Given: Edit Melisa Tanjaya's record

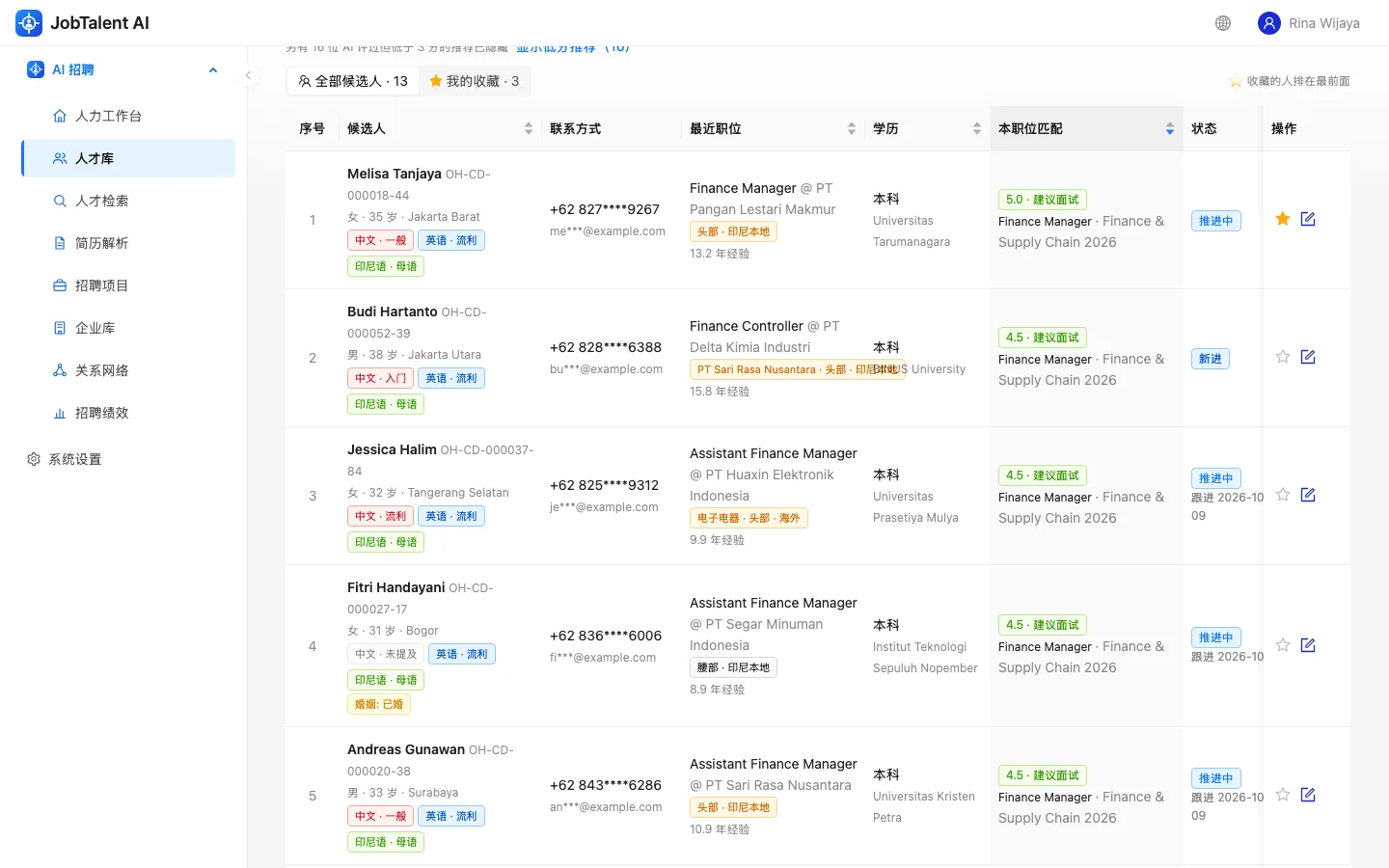Looking at the screenshot, I should point(1308,219).
